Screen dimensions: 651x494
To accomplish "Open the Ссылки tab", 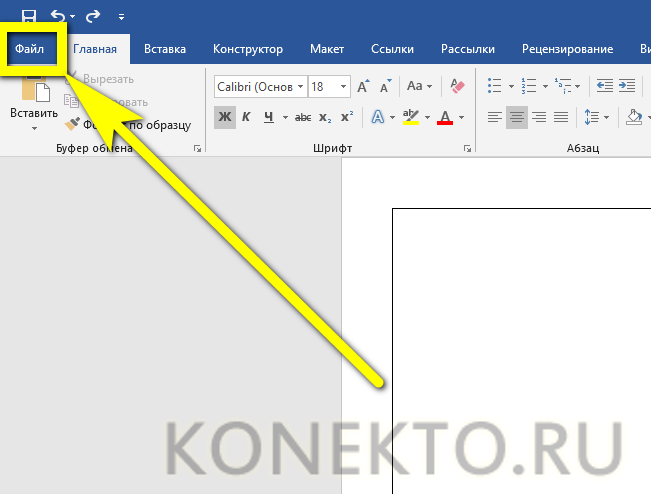I will click(392, 49).
